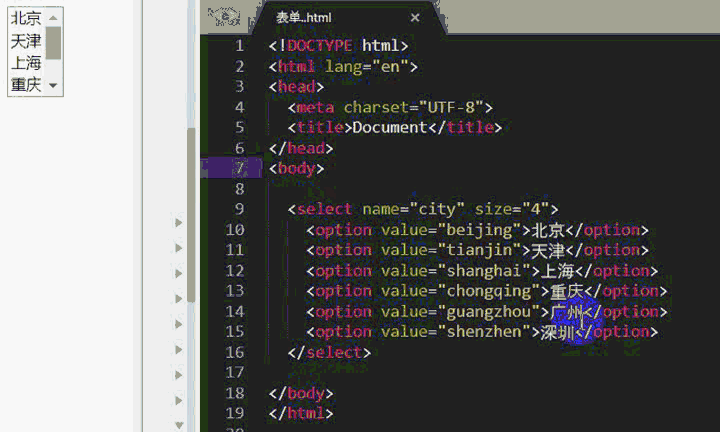The image size is (720, 432).
Task: Click the option value="guangzhou" line
Action: pos(486,312)
